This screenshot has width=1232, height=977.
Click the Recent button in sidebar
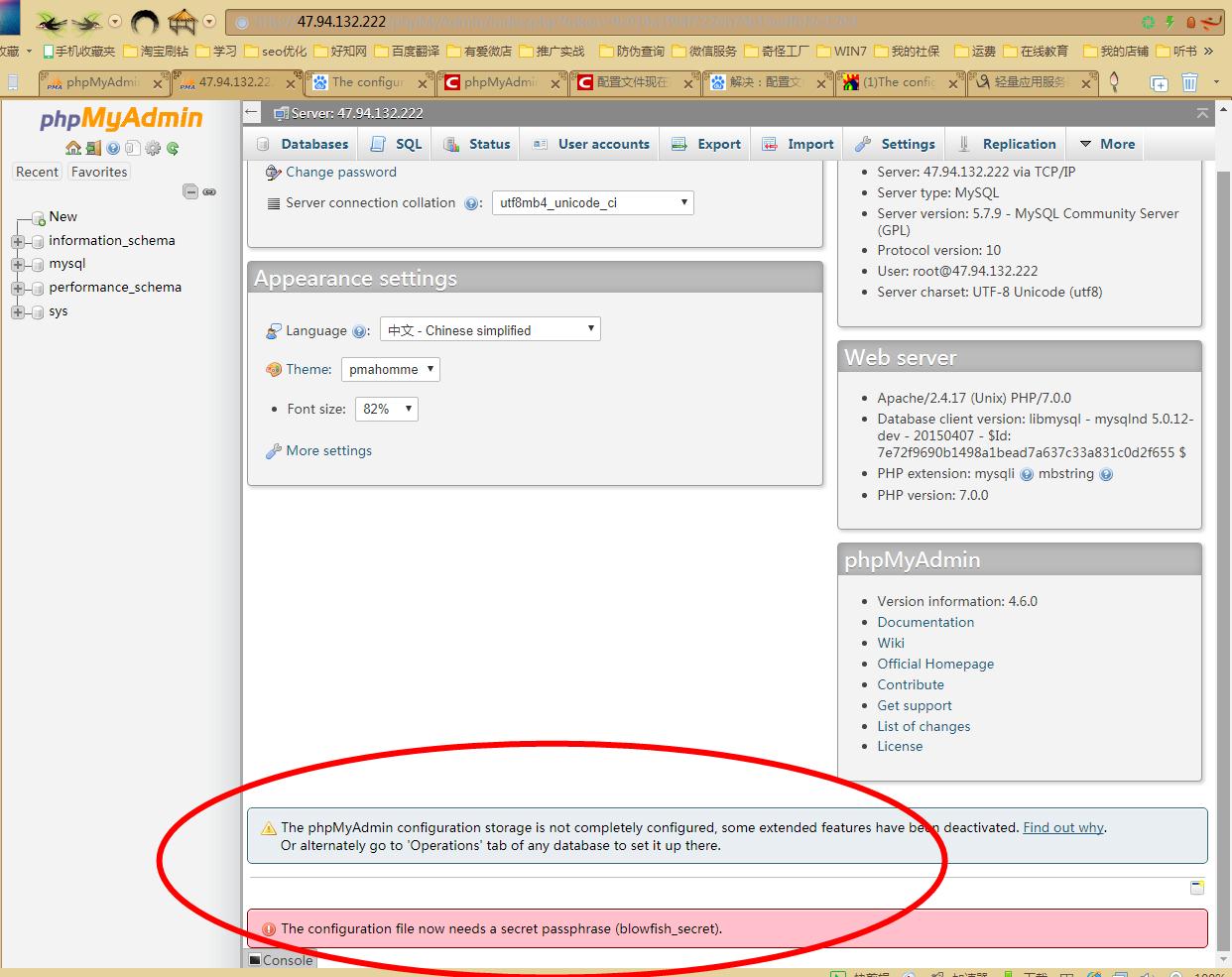pyautogui.click(x=37, y=172)
